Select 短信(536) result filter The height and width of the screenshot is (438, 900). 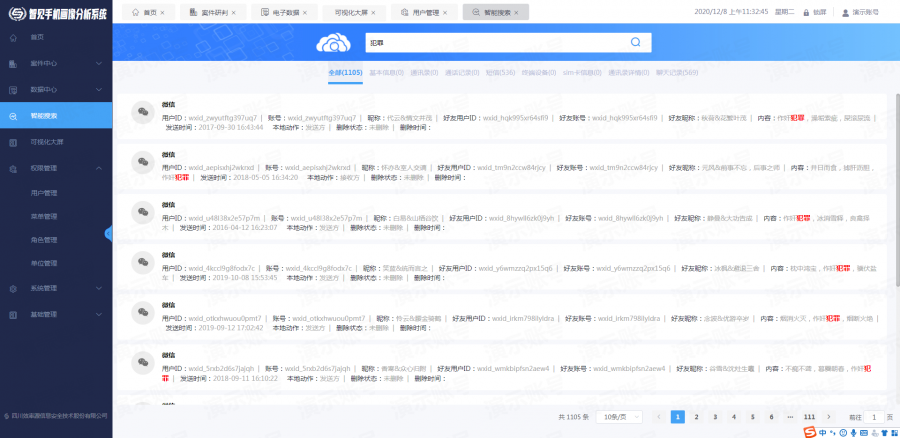[501, 73]
